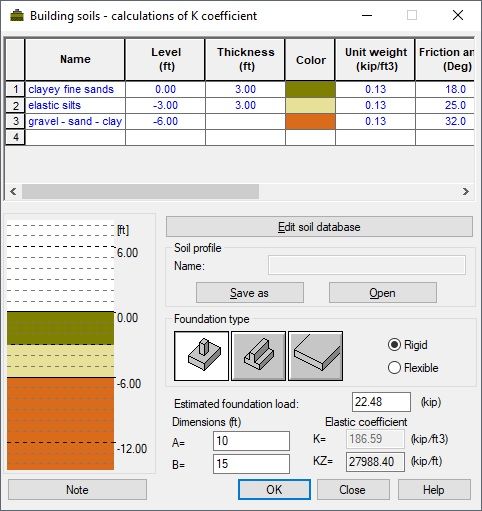Click the pale yellow elastic silts color cell
Screen dimensions: 482x511
310,105
